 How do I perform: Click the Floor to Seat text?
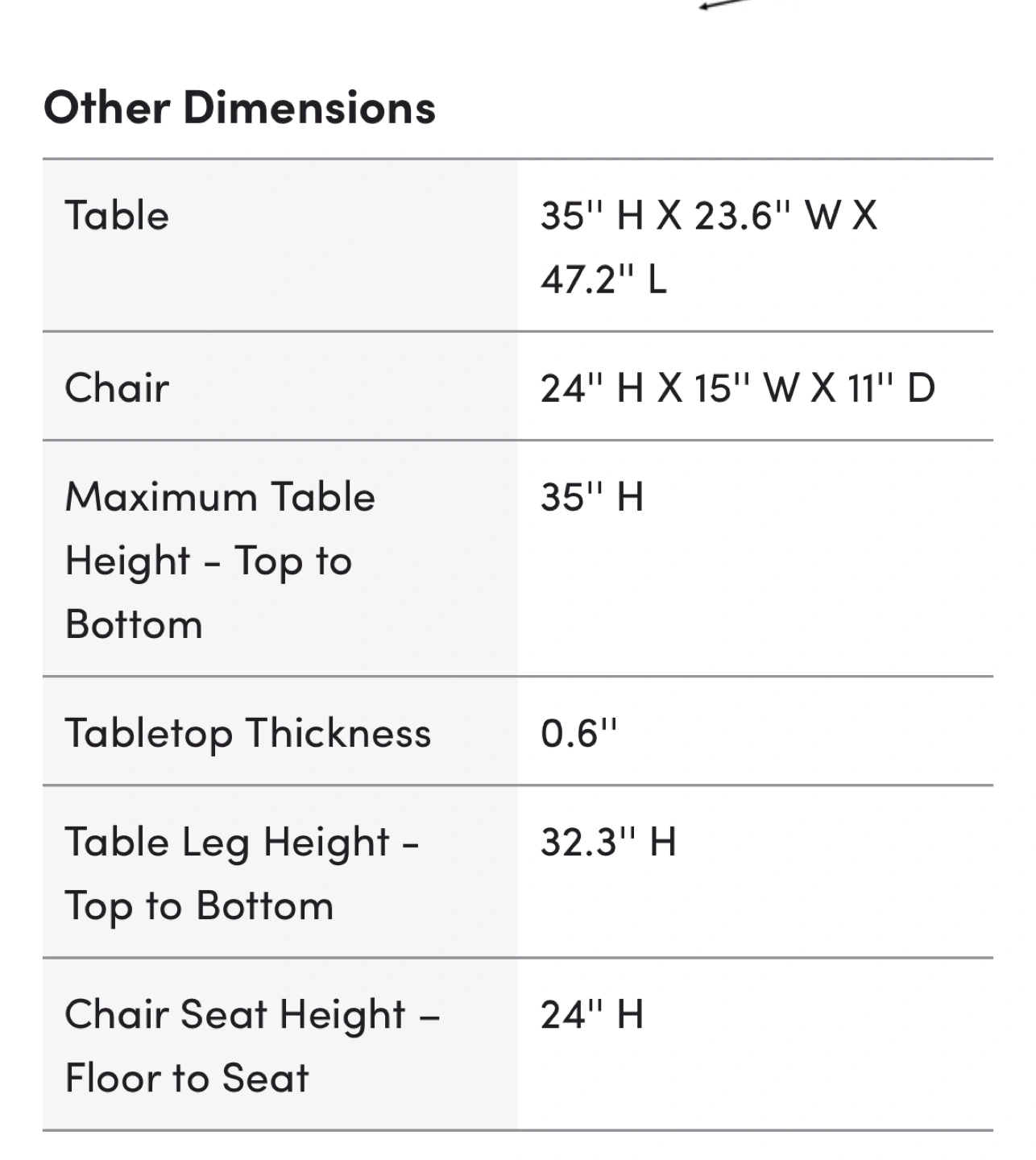pos(187,1079)
